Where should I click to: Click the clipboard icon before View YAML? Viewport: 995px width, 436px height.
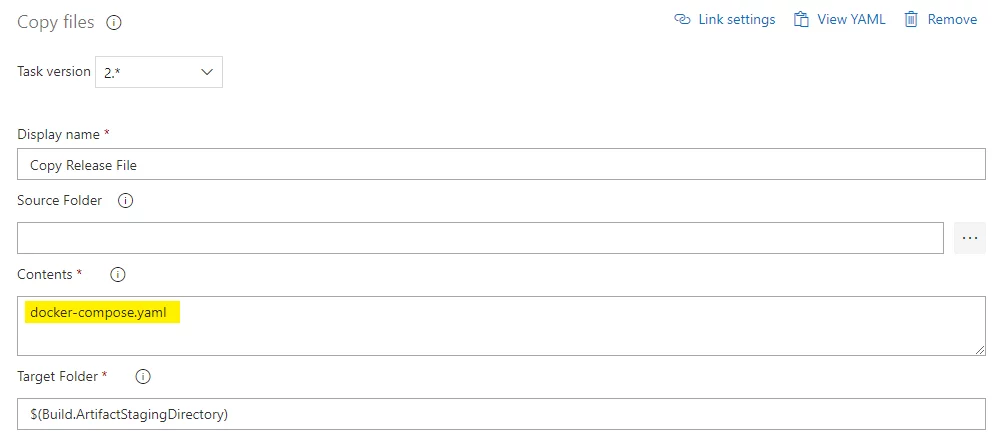[x=801, y=19]
